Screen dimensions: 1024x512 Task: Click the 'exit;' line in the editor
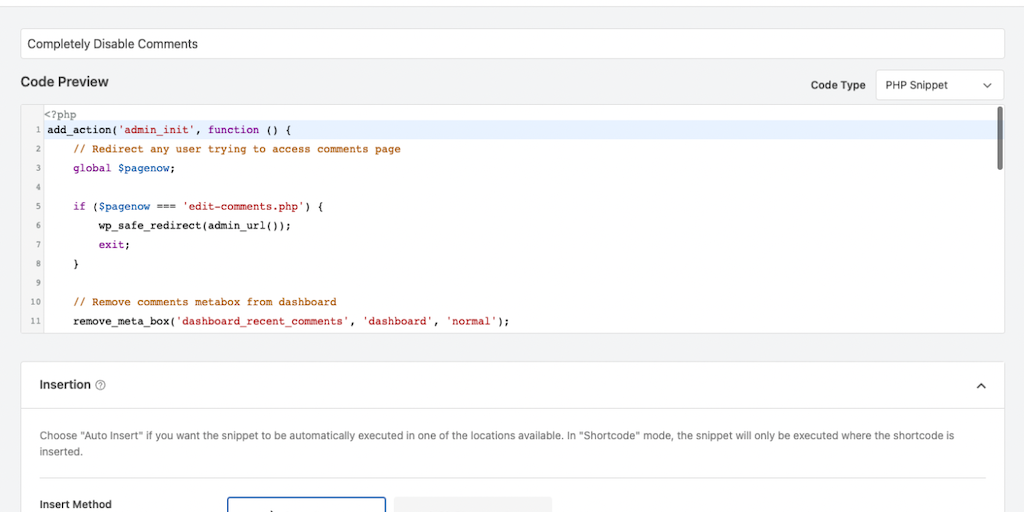(x=114, y=245)
